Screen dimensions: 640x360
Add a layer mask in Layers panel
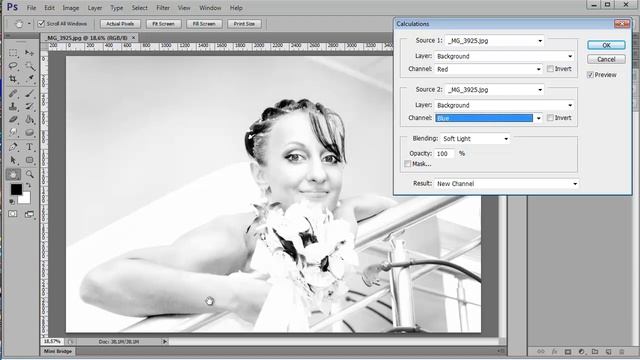568,351
